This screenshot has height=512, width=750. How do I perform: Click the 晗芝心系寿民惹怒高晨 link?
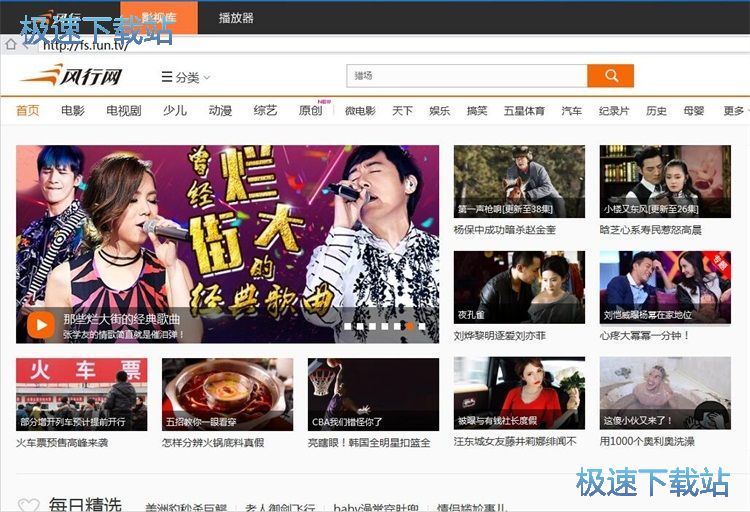[651, 230]
